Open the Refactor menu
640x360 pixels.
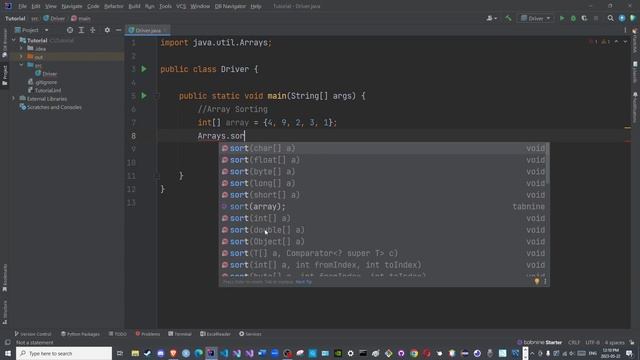[x=113, y=6]
